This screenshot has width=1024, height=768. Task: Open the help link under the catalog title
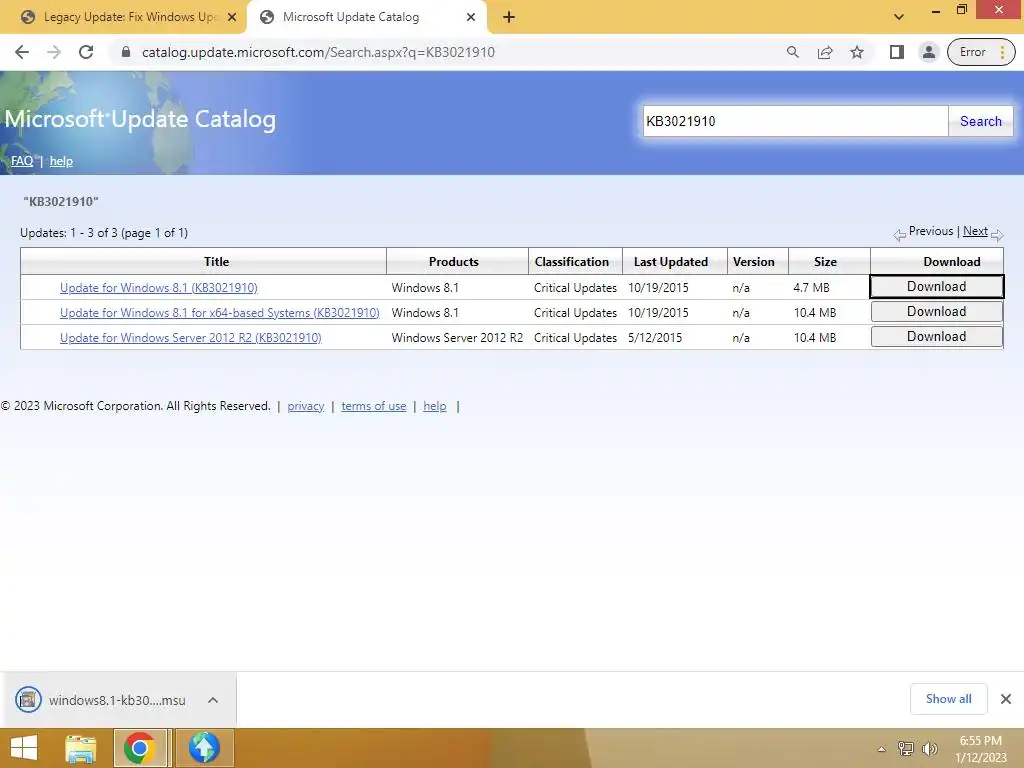tap(61, 161)
